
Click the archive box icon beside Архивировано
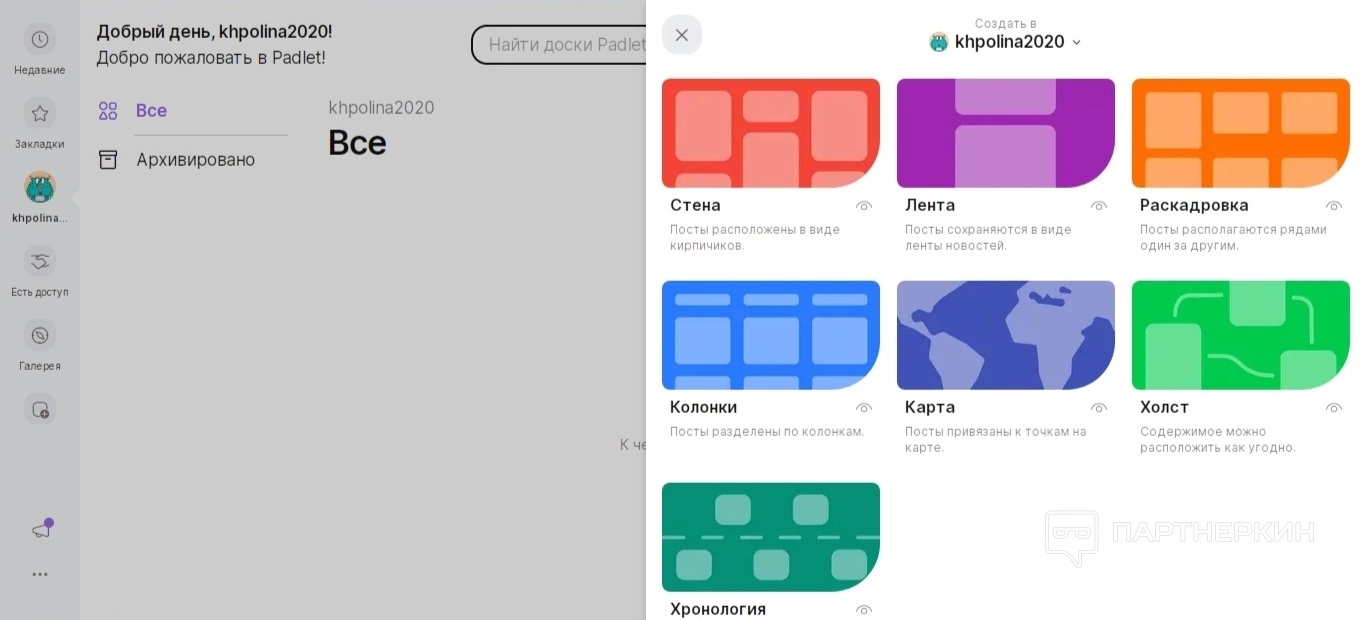click(108, 160)
